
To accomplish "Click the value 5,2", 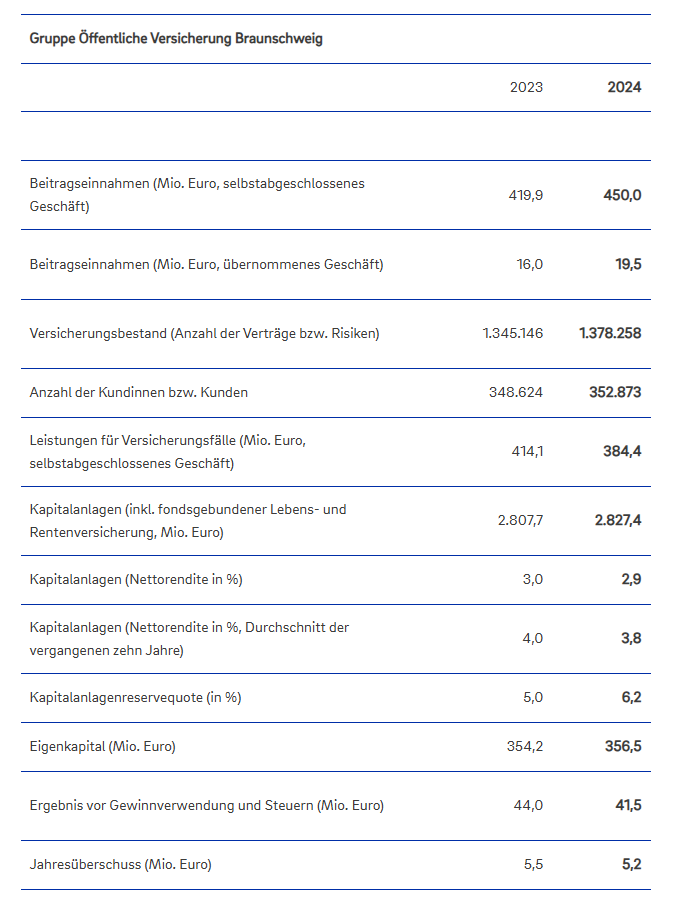I will pos(632,865).
